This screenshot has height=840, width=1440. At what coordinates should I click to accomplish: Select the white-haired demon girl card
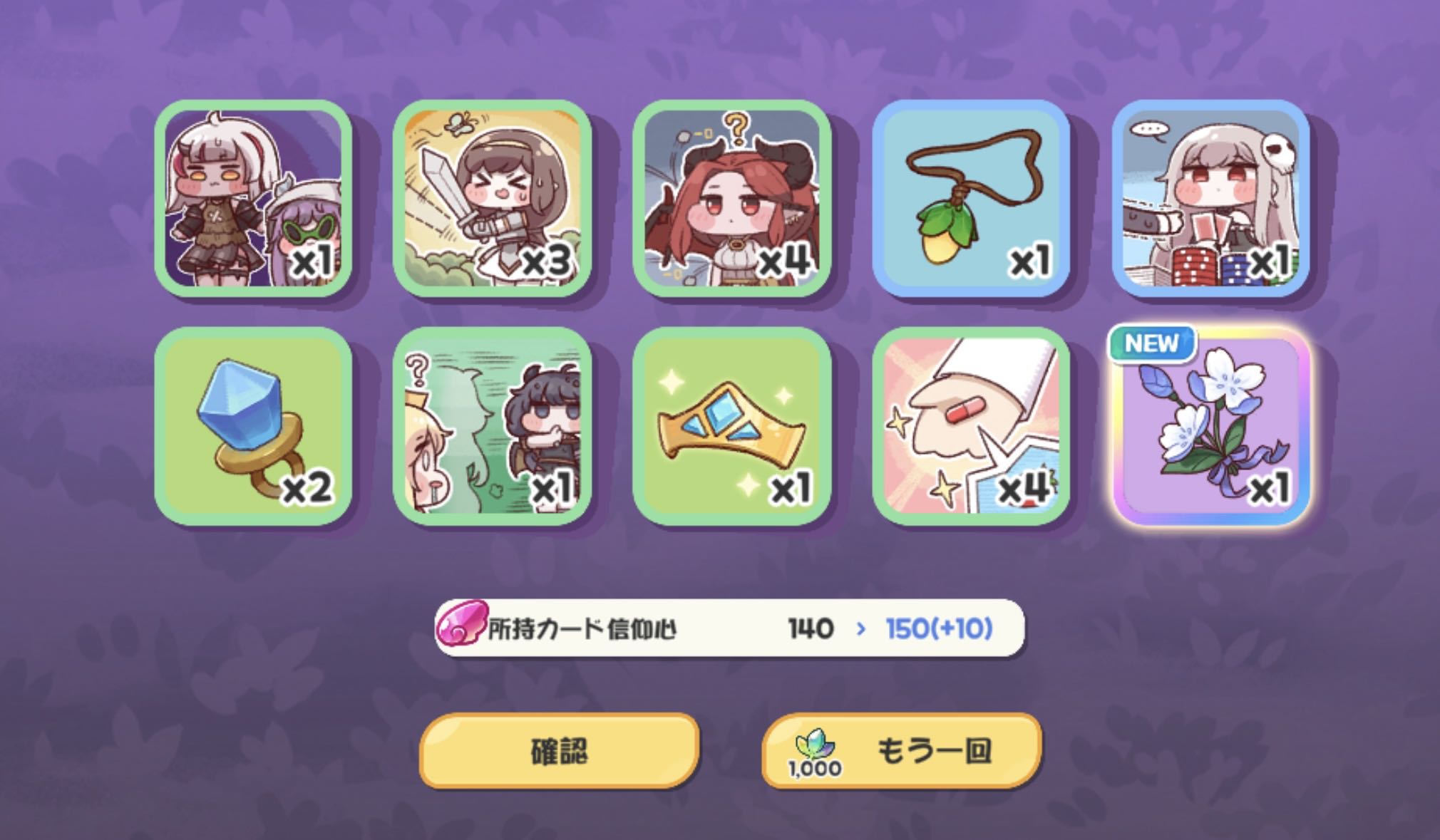coord(253,198)
